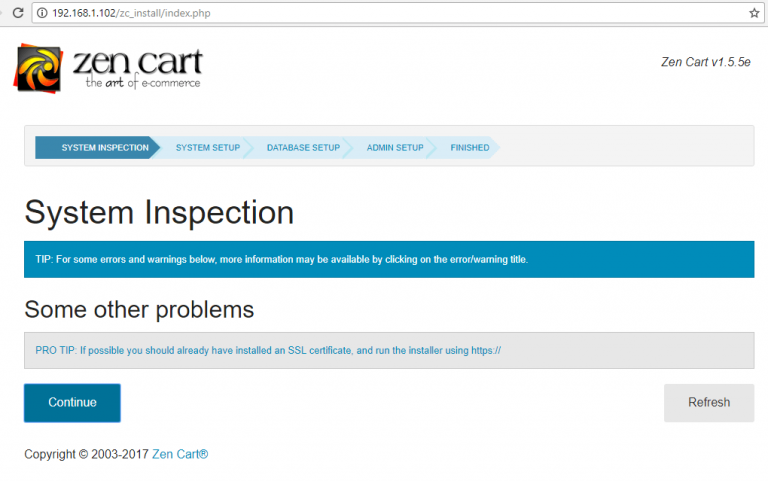Jump to the Admin Setup step
The image size is (768, 481).
coord(395,148)
